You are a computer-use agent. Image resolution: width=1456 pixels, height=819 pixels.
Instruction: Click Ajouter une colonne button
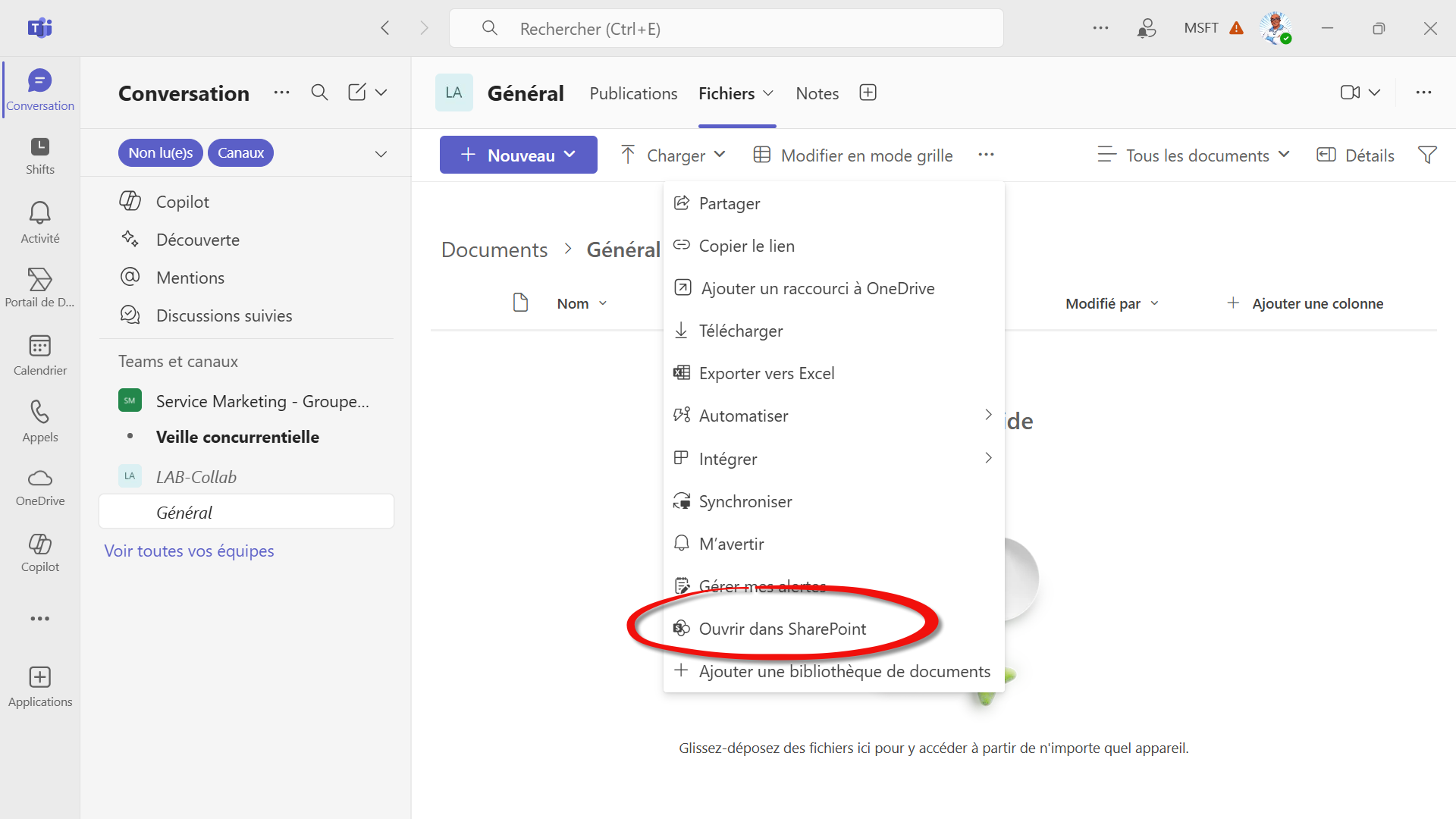coord(1305,303)
